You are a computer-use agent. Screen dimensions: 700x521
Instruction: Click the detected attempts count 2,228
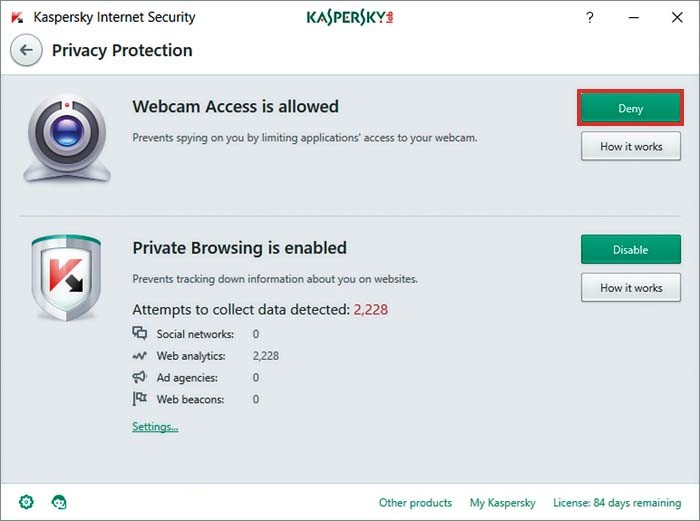pyautogui.click(x=370, y=310)
